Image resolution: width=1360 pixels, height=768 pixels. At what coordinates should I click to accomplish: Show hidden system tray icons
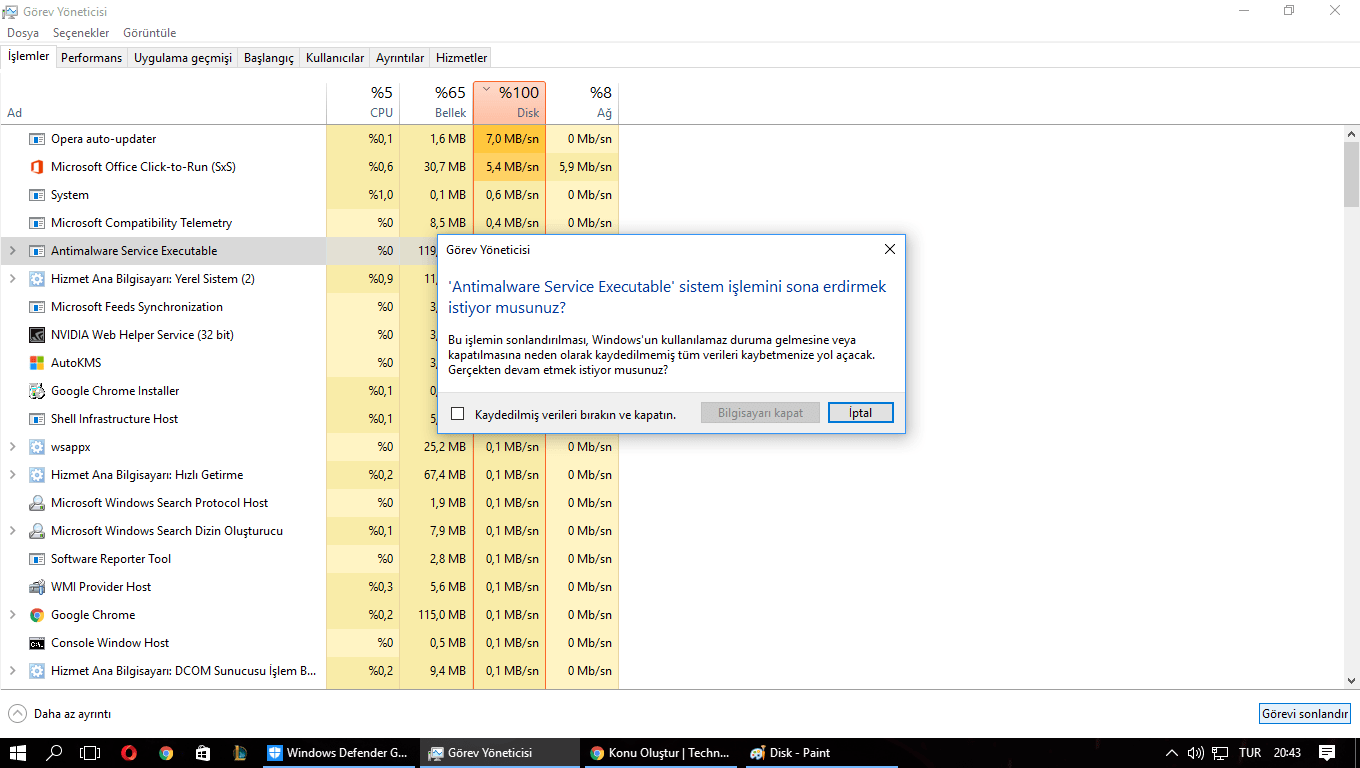pyautogui.click(x=1172, y=753)
